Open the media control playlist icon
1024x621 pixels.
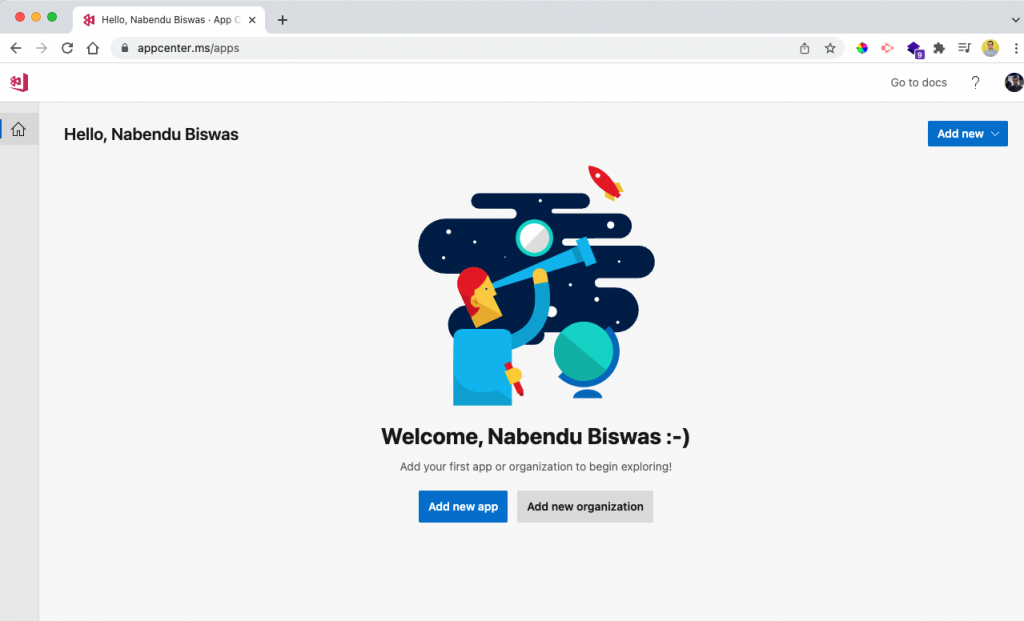[965, 48]
